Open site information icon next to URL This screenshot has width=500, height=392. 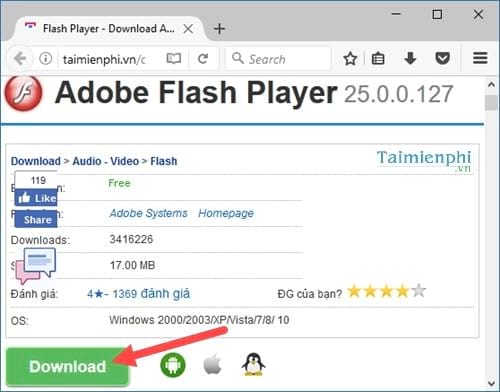point(45,59)
